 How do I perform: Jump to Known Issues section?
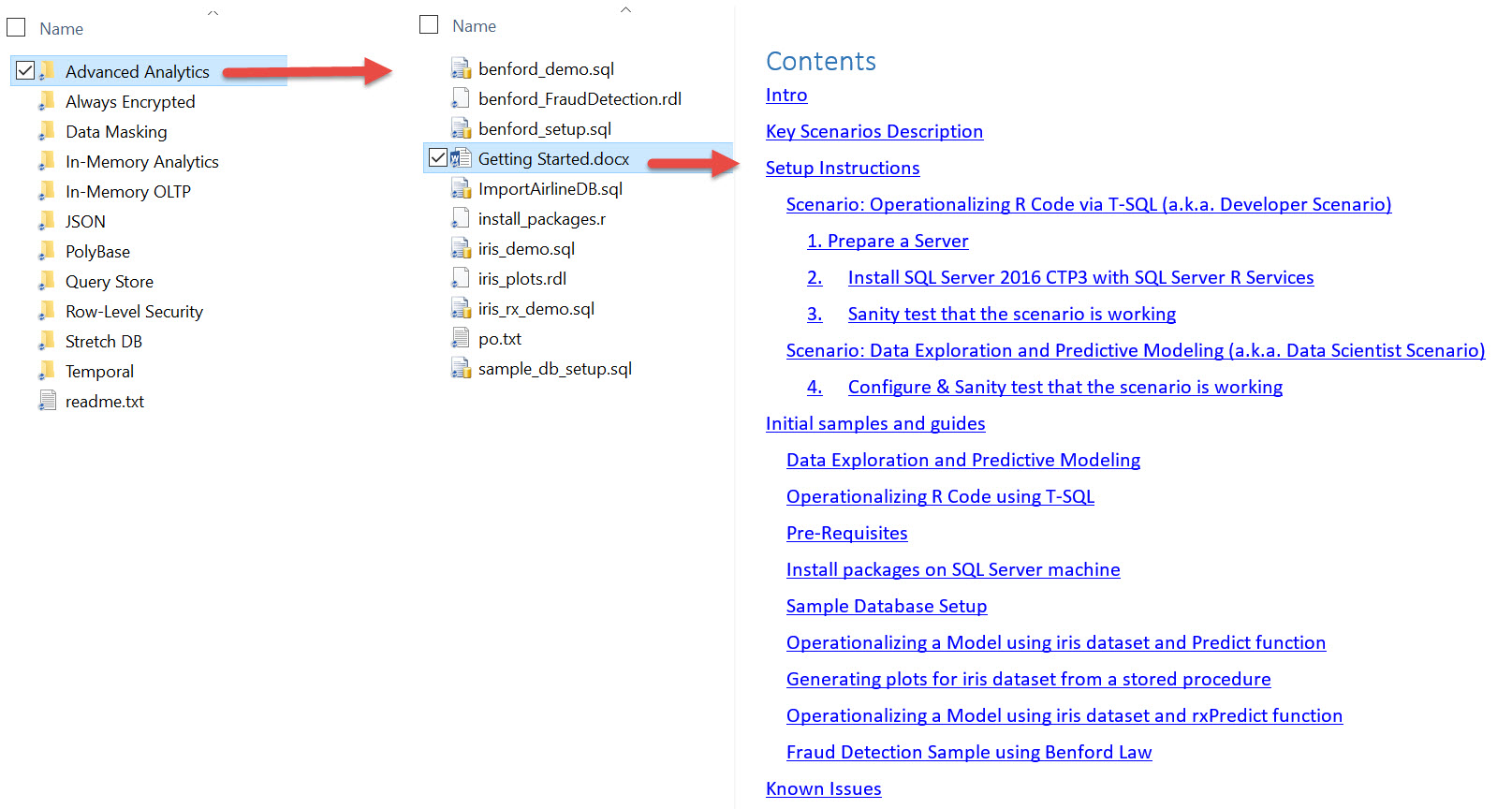pos(824,789)
